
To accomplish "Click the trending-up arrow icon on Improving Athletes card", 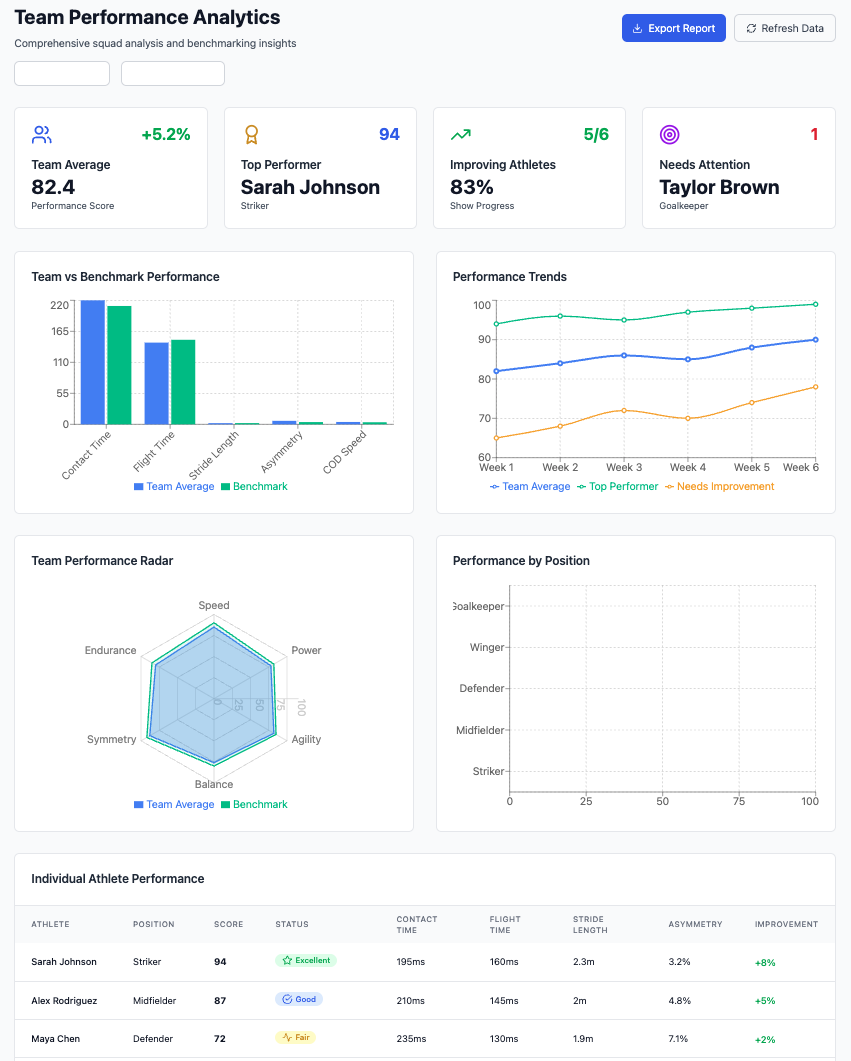I will 461,135.
